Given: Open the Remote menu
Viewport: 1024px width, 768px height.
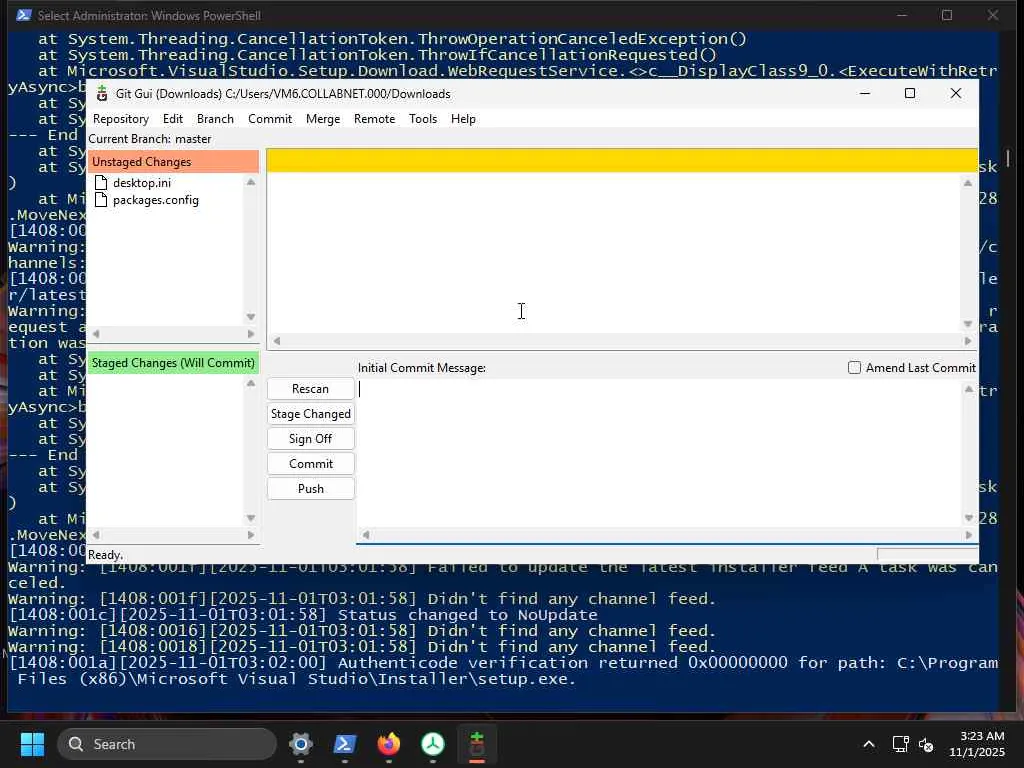Looking at the screenshot, I should (x=374, y=119).
